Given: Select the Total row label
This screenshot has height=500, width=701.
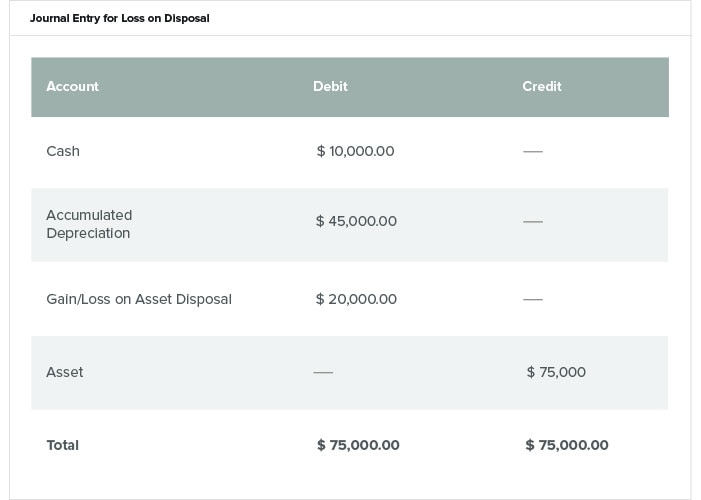Looking at the screenshot, I should (x=63, y=445).
